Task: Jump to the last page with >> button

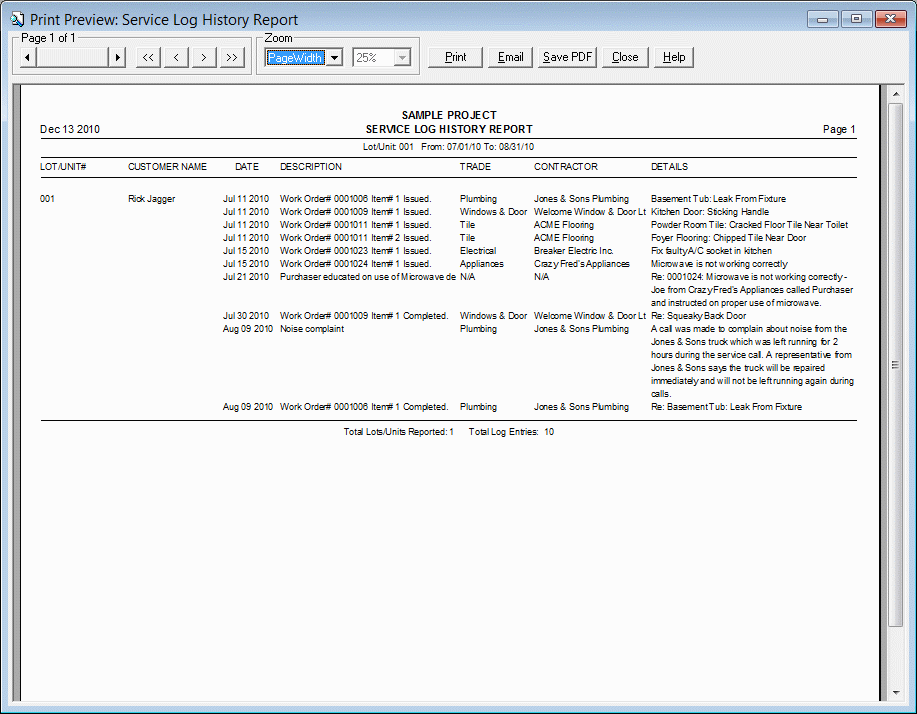Action: [x=232, y=57]
